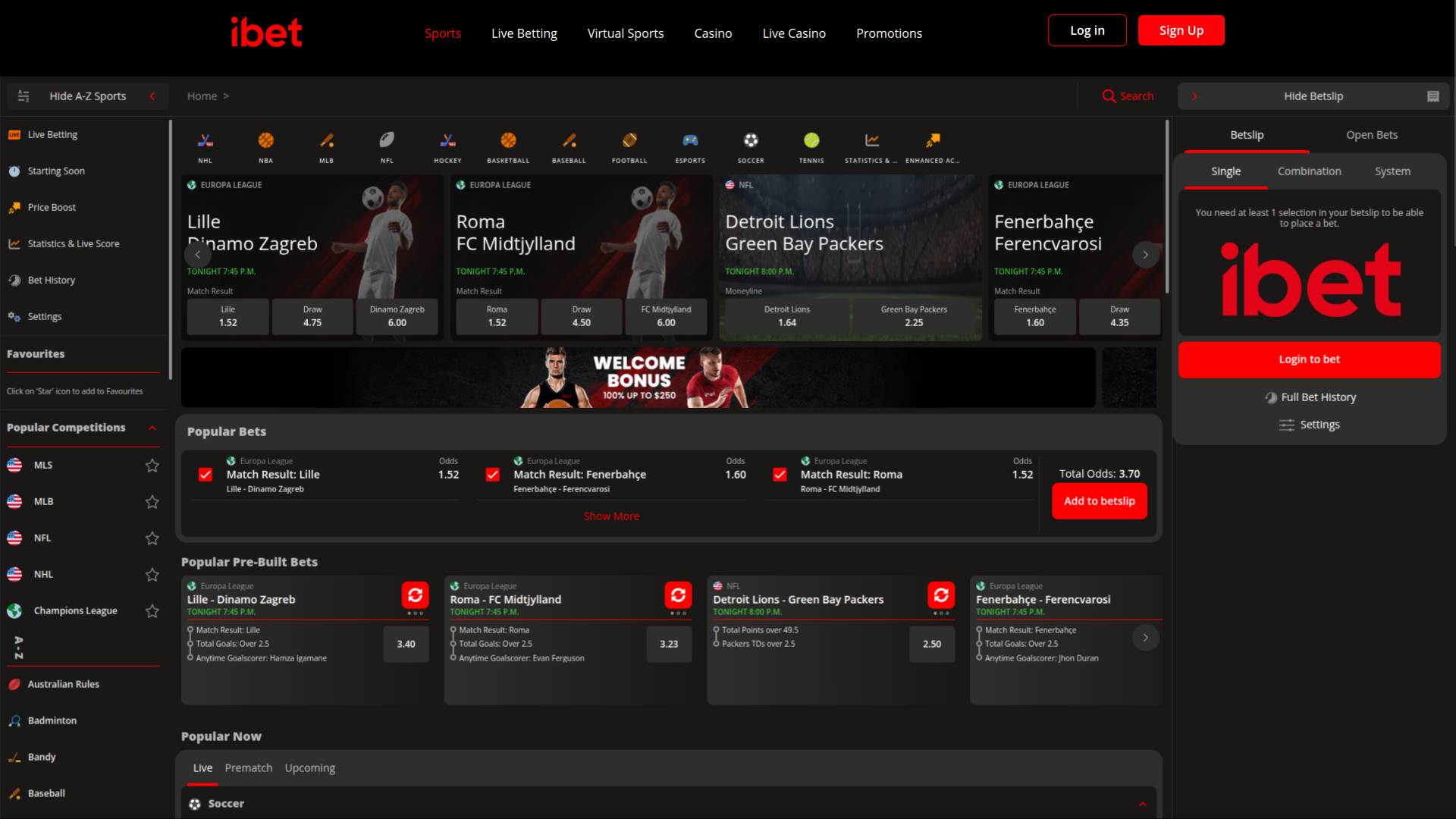Image resolution: width=1456 pixels, height=819 pixels.
Task: Collapse the Soccer section under Popular Now
Action: 1143,803
